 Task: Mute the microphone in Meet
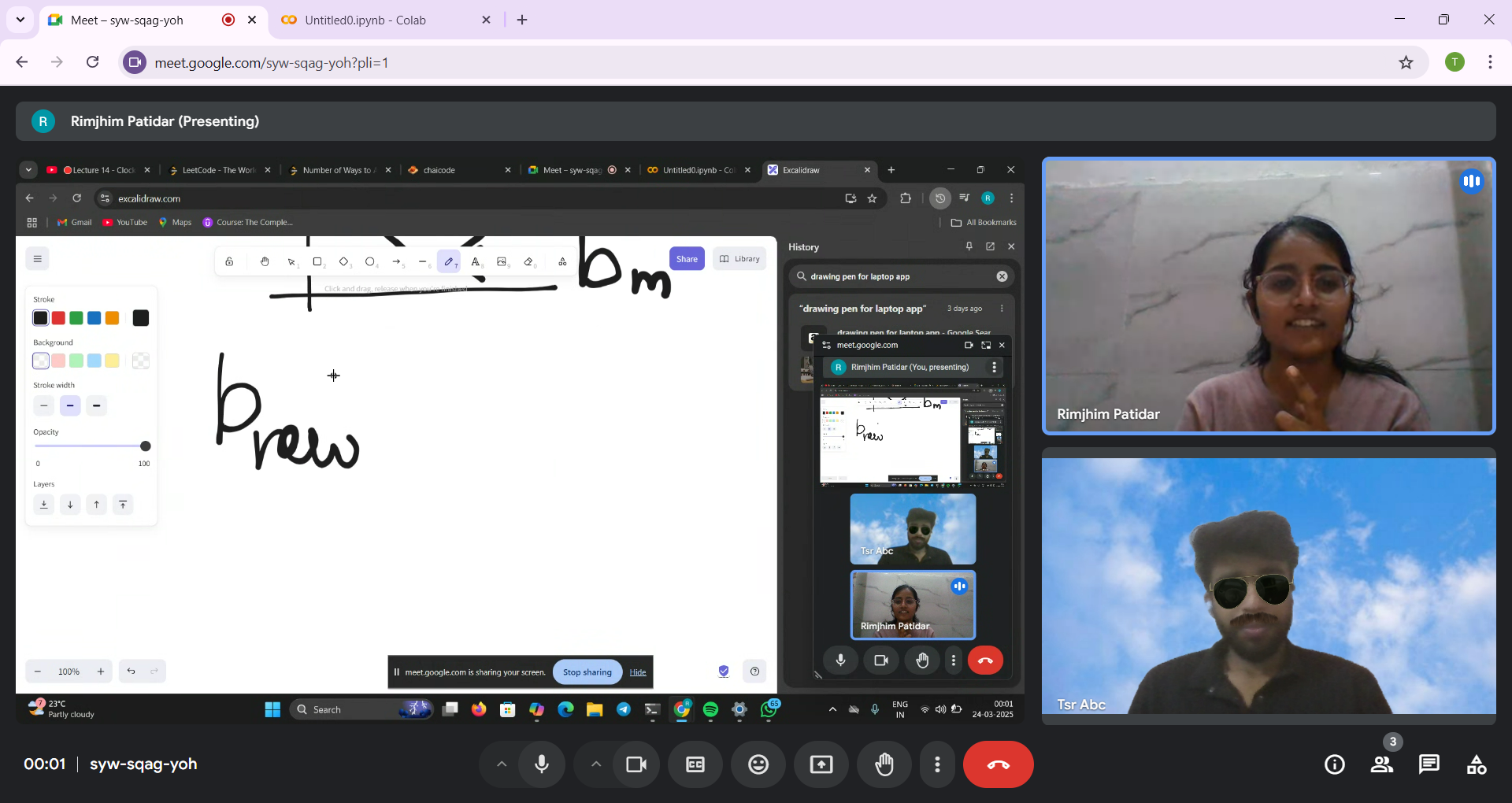coord(542,764)
